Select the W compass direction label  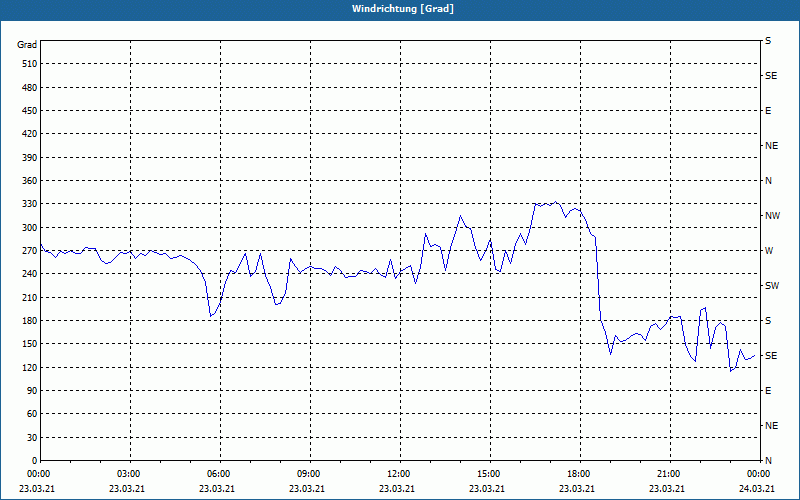click(769, 251)
